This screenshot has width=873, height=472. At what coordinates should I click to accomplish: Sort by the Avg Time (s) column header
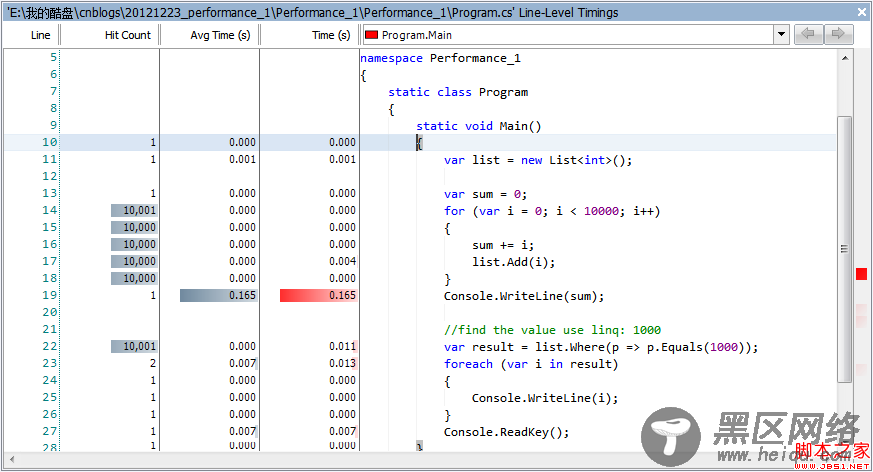coord(220,35)
